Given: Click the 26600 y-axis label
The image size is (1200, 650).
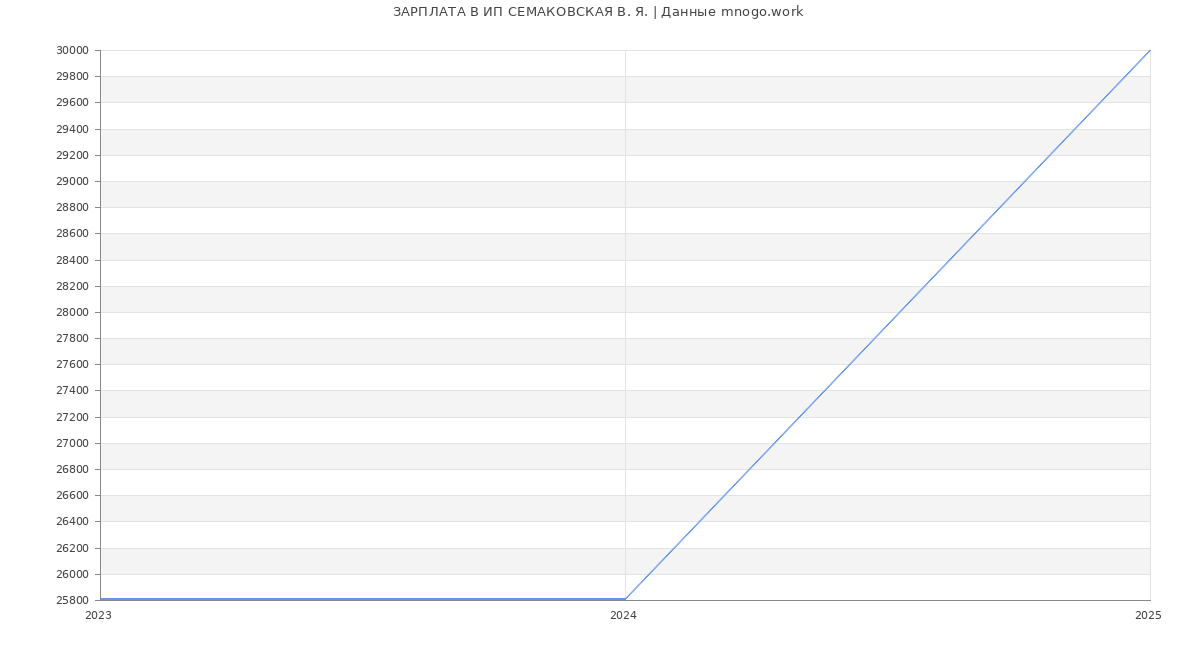Looking at the screenshot, I should [72, 496].
